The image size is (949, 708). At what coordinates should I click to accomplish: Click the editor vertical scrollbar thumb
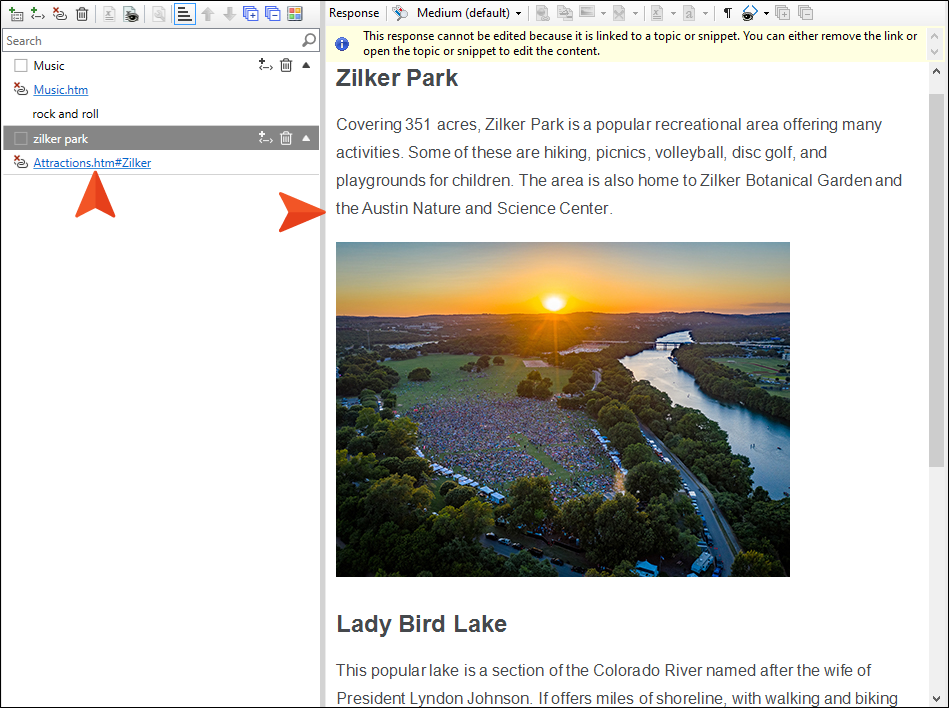point(936,280)
